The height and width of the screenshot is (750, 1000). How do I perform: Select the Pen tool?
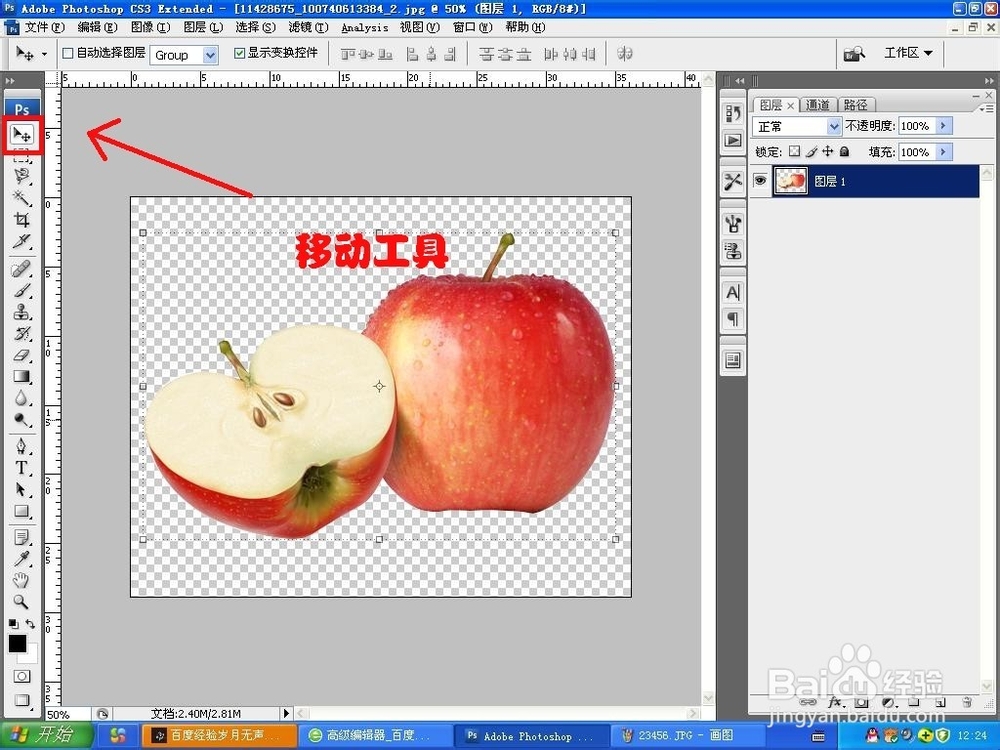[x=22, y=444]
